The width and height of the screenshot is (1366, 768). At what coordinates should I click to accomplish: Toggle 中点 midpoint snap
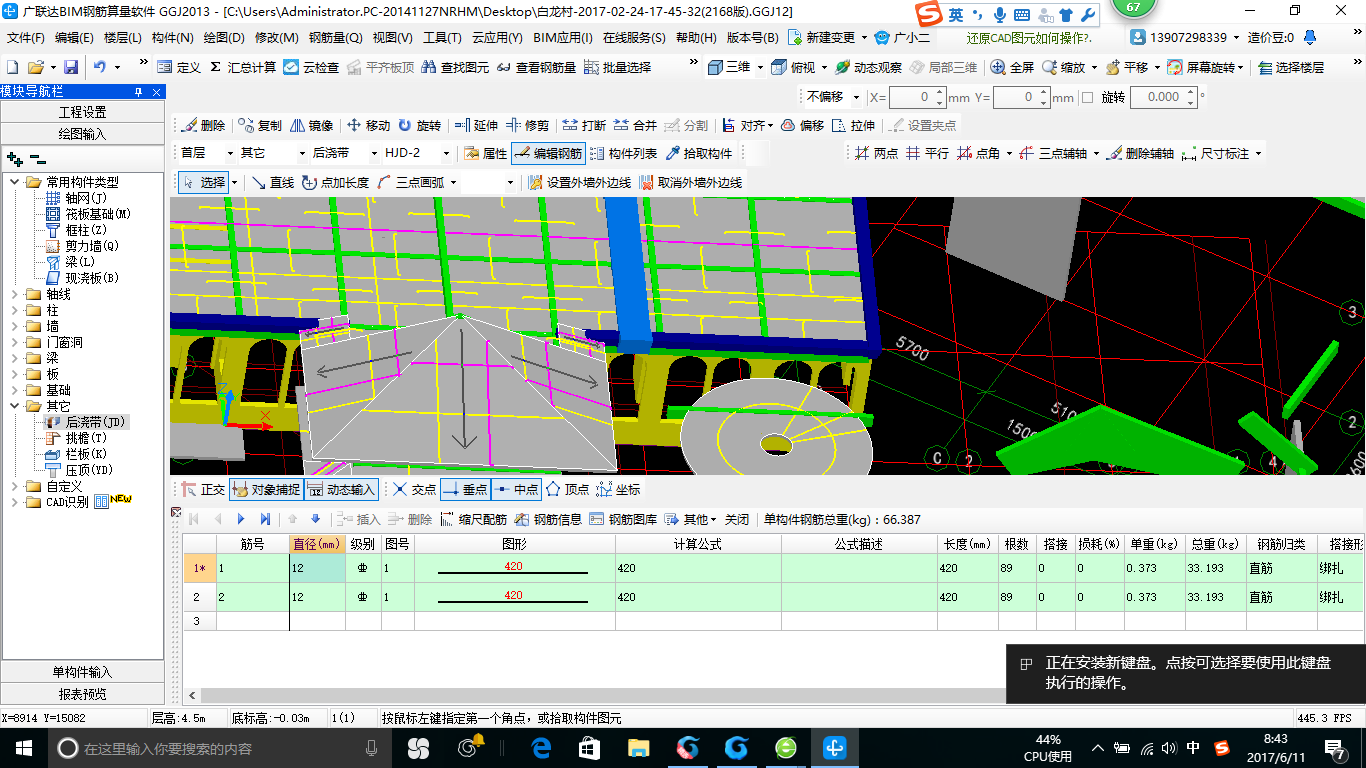click(x=516, y=489)
